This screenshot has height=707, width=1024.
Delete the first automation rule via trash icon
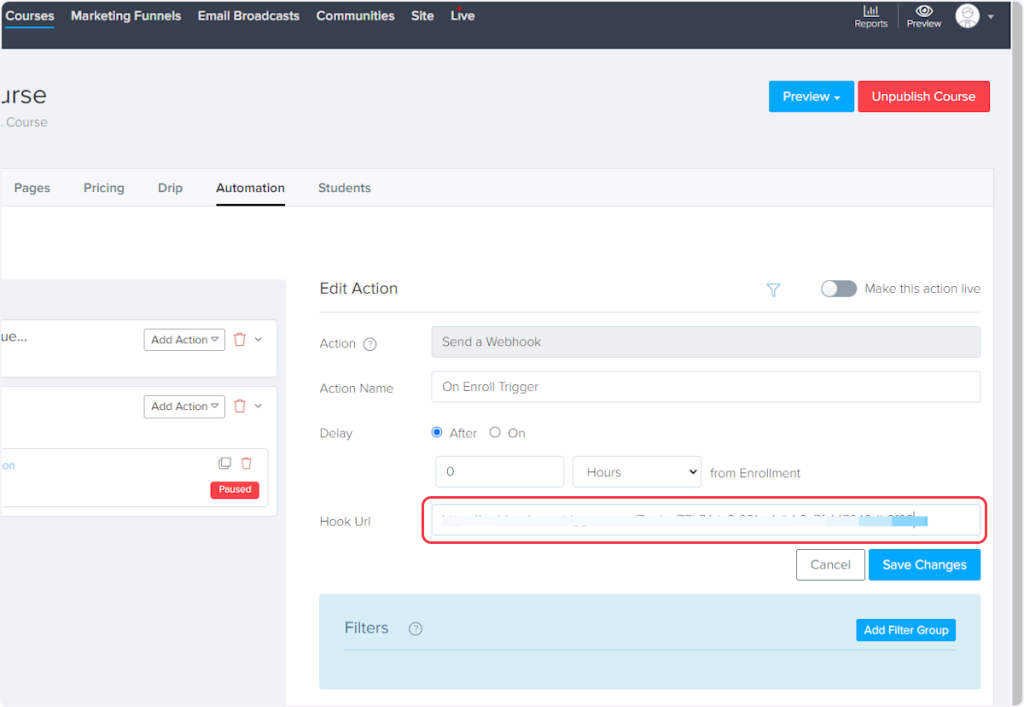click(x=240, y=340)
